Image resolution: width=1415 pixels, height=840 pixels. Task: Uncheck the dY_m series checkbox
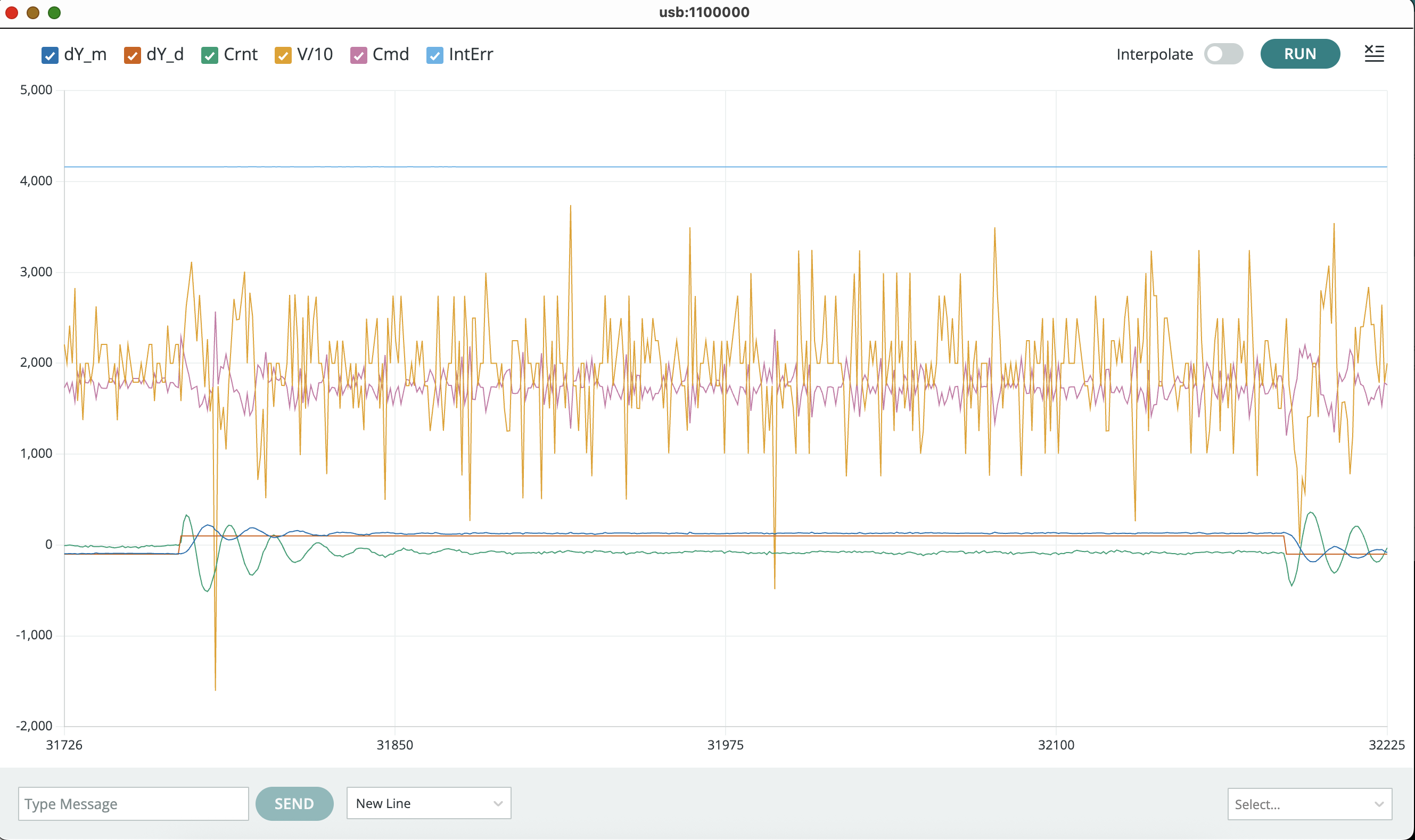pos(50,55)
